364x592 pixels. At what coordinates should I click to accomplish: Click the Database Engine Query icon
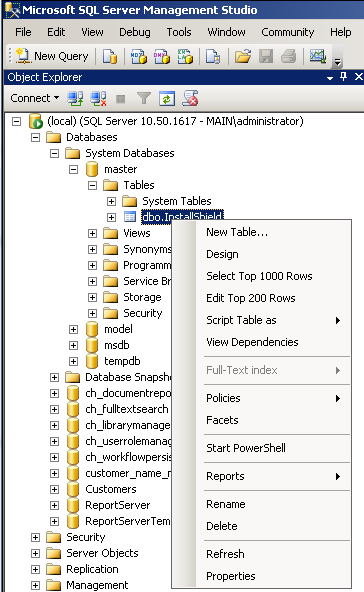(x=110, y=57)
